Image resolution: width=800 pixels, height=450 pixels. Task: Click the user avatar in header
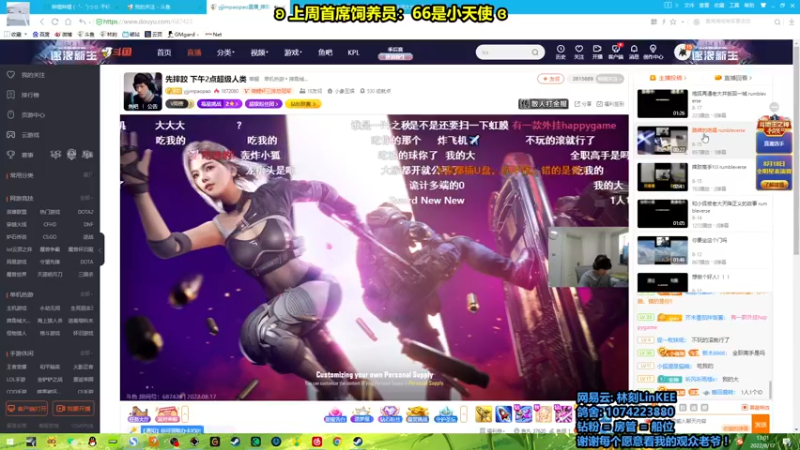682,52
